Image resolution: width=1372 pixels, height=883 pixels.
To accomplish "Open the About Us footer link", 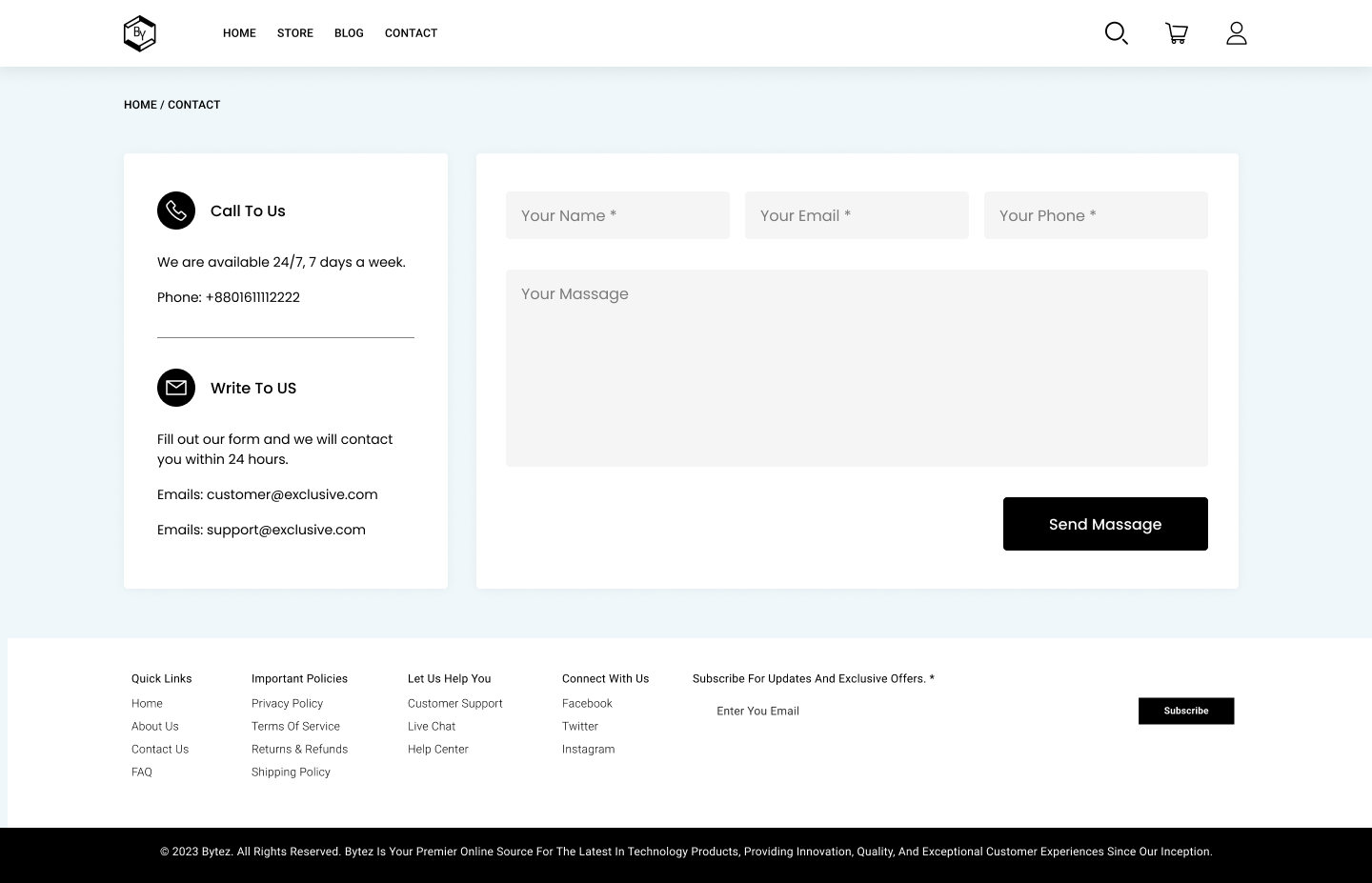I will [x=155, y=727].
